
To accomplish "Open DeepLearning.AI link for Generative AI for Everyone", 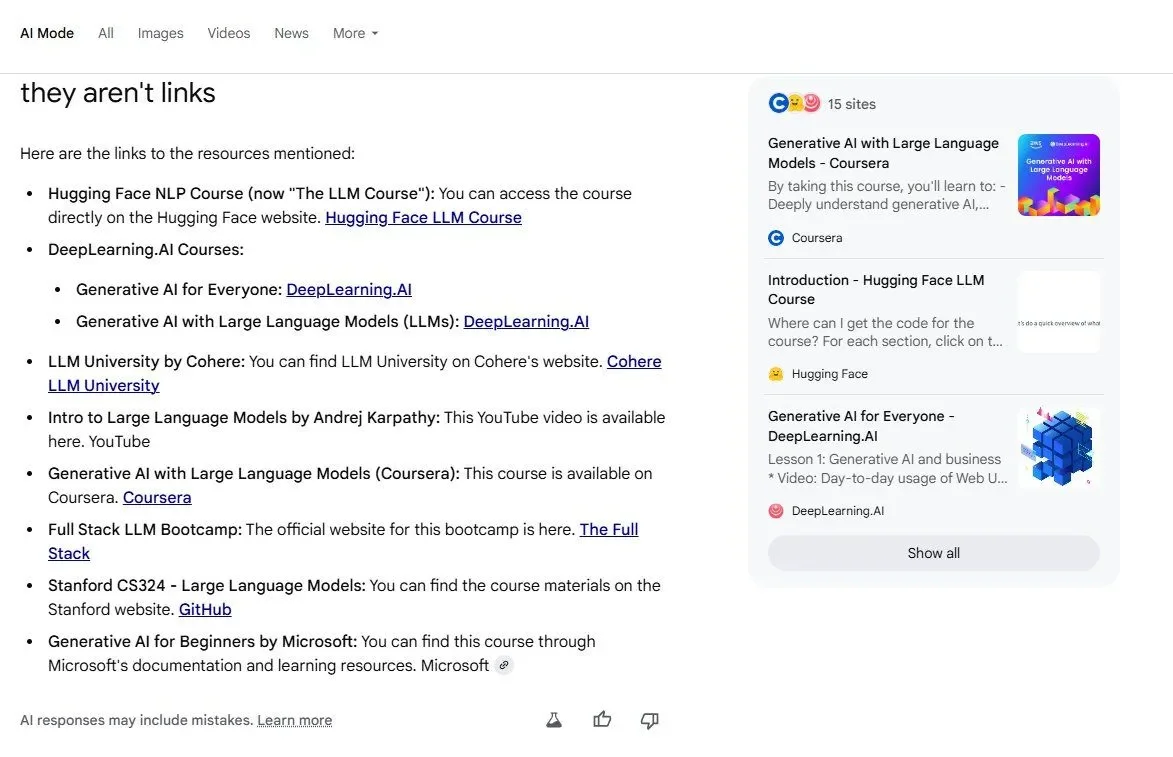I will [x=349, y=289].
